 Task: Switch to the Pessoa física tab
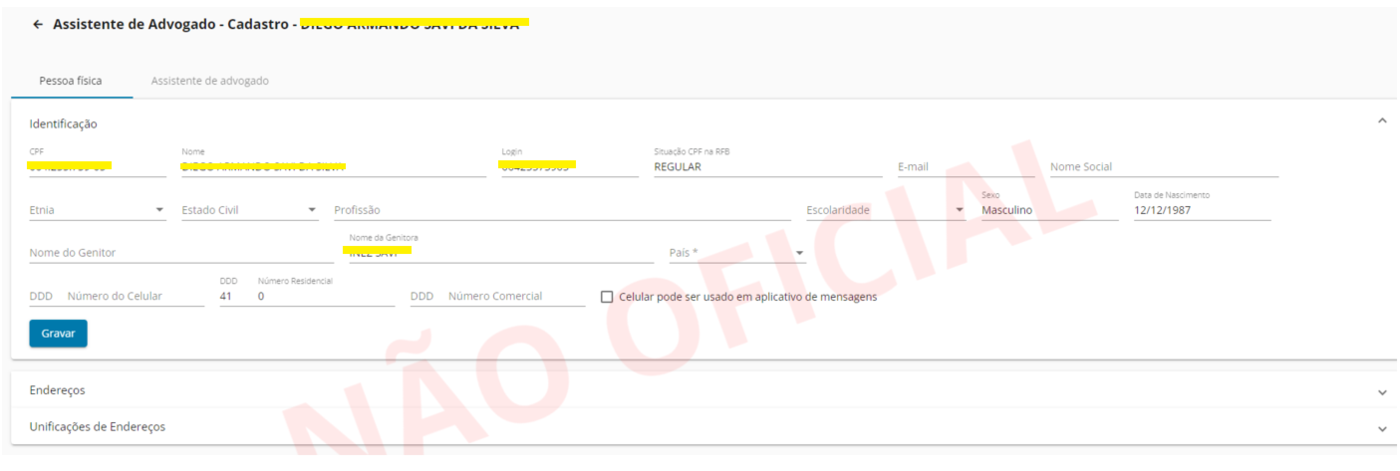pos(71,81)
